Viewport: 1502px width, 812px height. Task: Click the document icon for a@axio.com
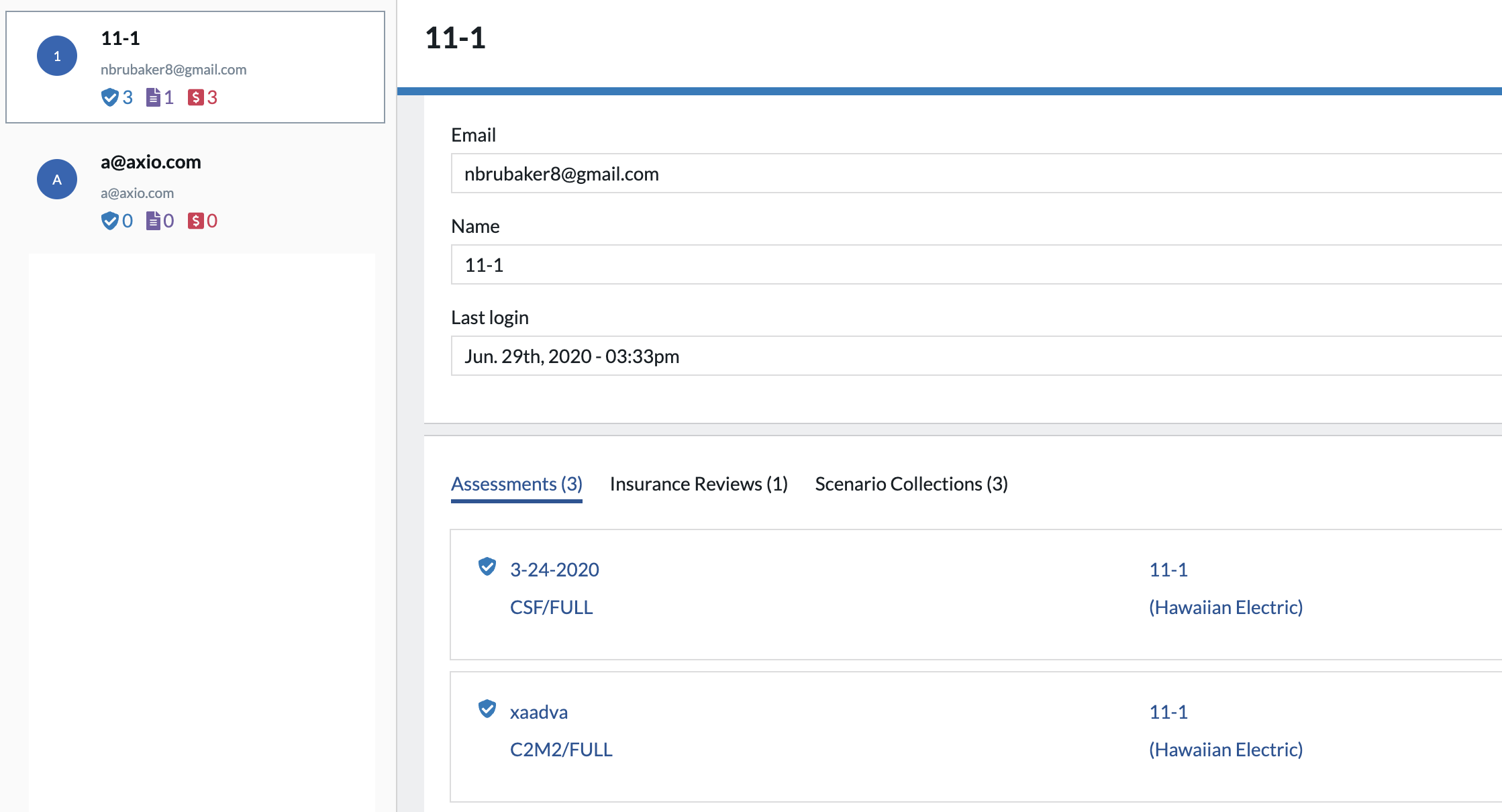[153, 220]
